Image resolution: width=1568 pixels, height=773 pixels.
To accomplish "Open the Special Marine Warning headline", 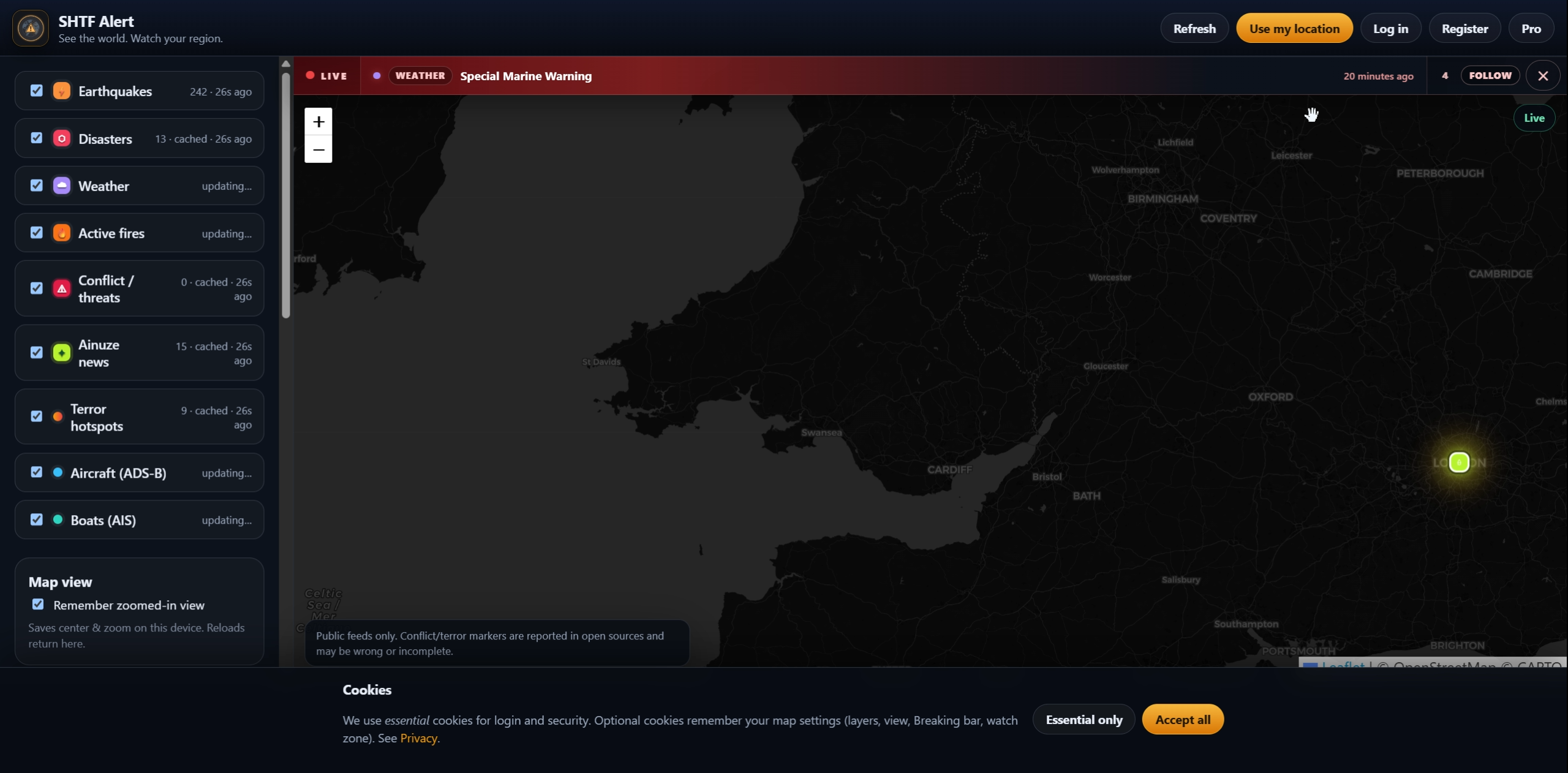I will 526,76.
